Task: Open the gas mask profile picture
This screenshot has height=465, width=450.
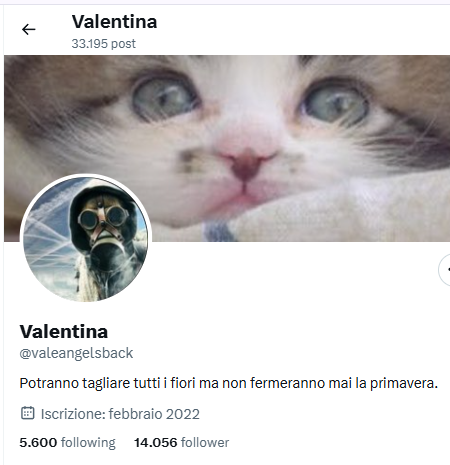Action: (86, 239)
